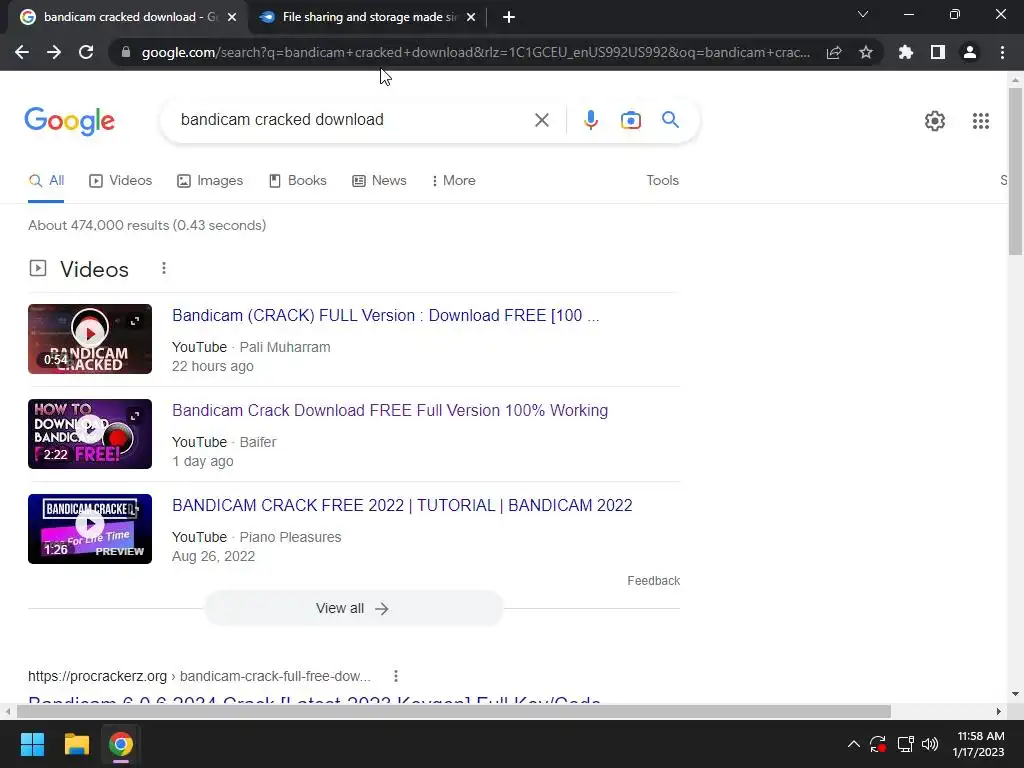Click the Pali Muharram channel name
This screenshot has height=768, width=1024.
pyautogui.click(x=285, y=347)
